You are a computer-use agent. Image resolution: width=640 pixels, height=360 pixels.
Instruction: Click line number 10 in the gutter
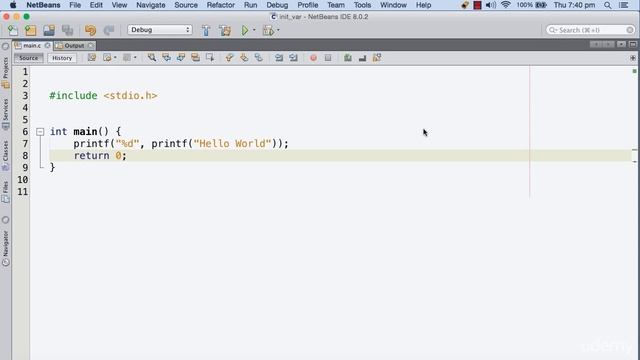[22, 180]
